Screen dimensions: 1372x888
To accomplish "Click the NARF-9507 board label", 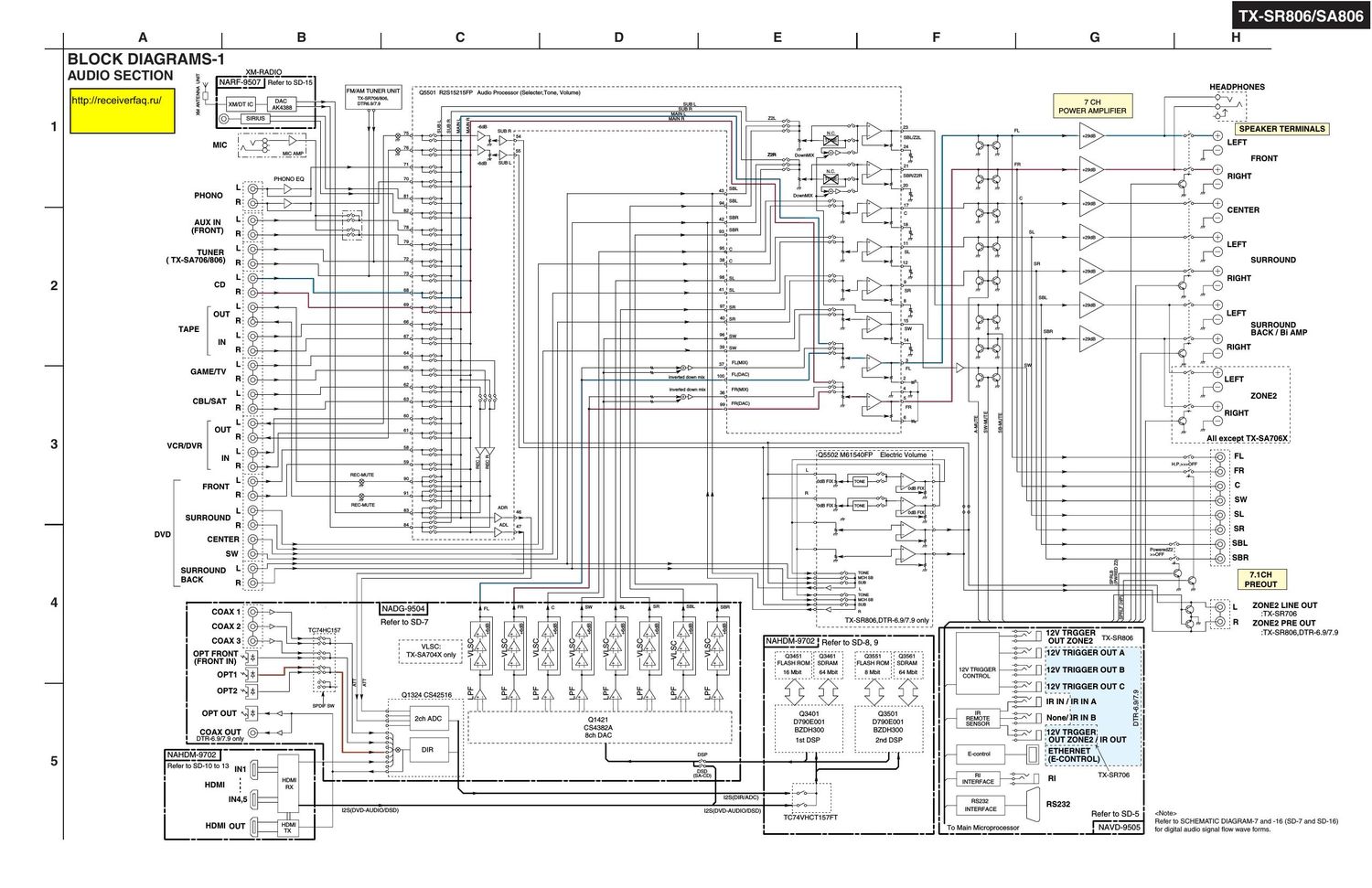I will tap(240, 82).
